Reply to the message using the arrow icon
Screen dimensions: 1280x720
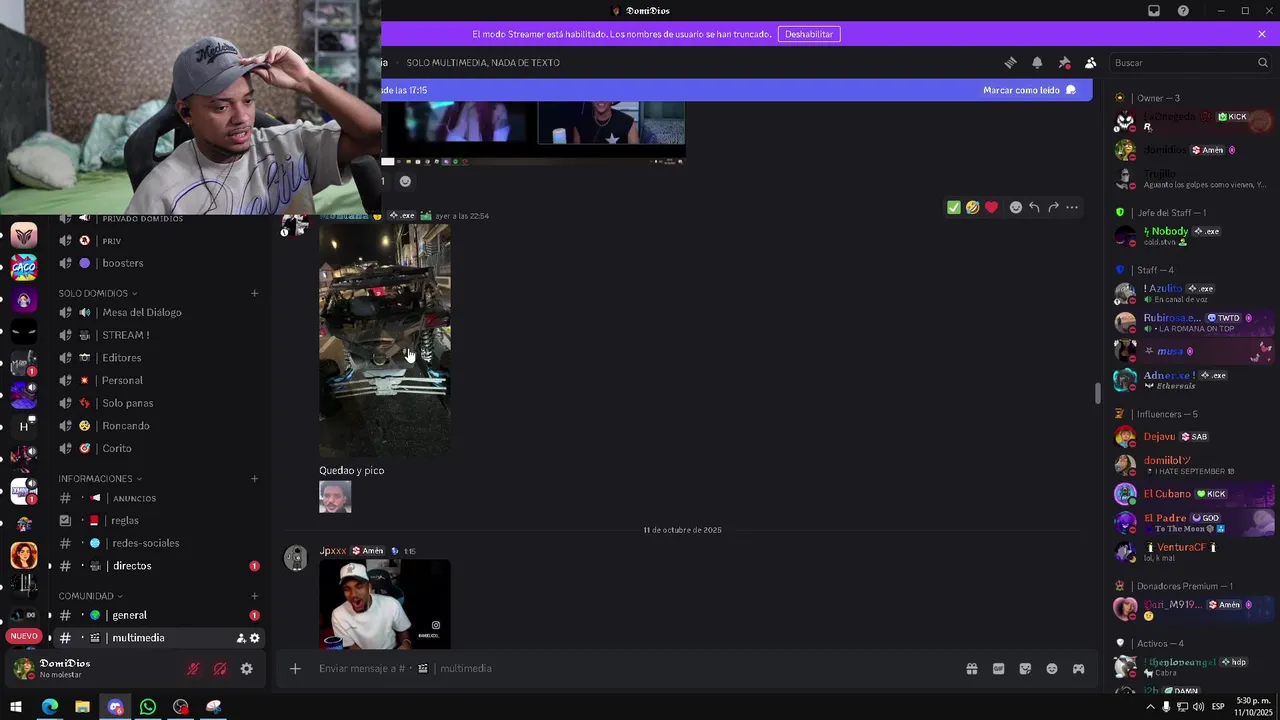(1034, 207)
